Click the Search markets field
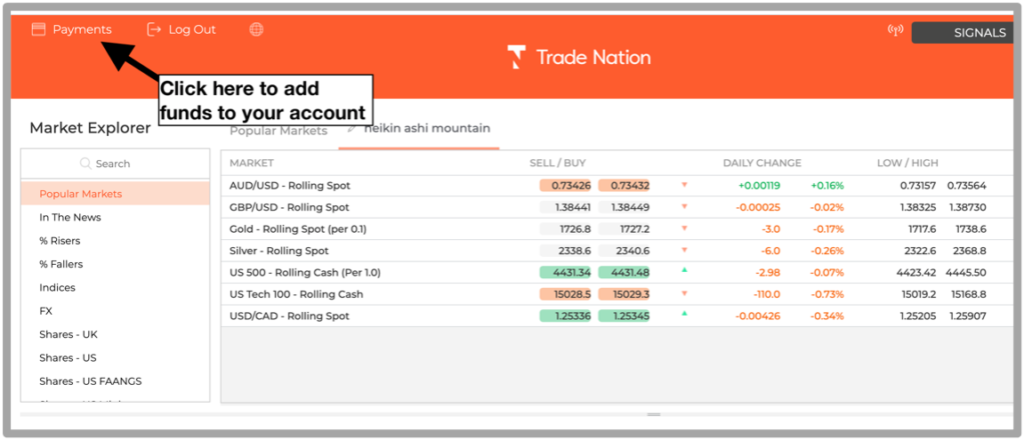1024x440 pixels. (116, 163)
